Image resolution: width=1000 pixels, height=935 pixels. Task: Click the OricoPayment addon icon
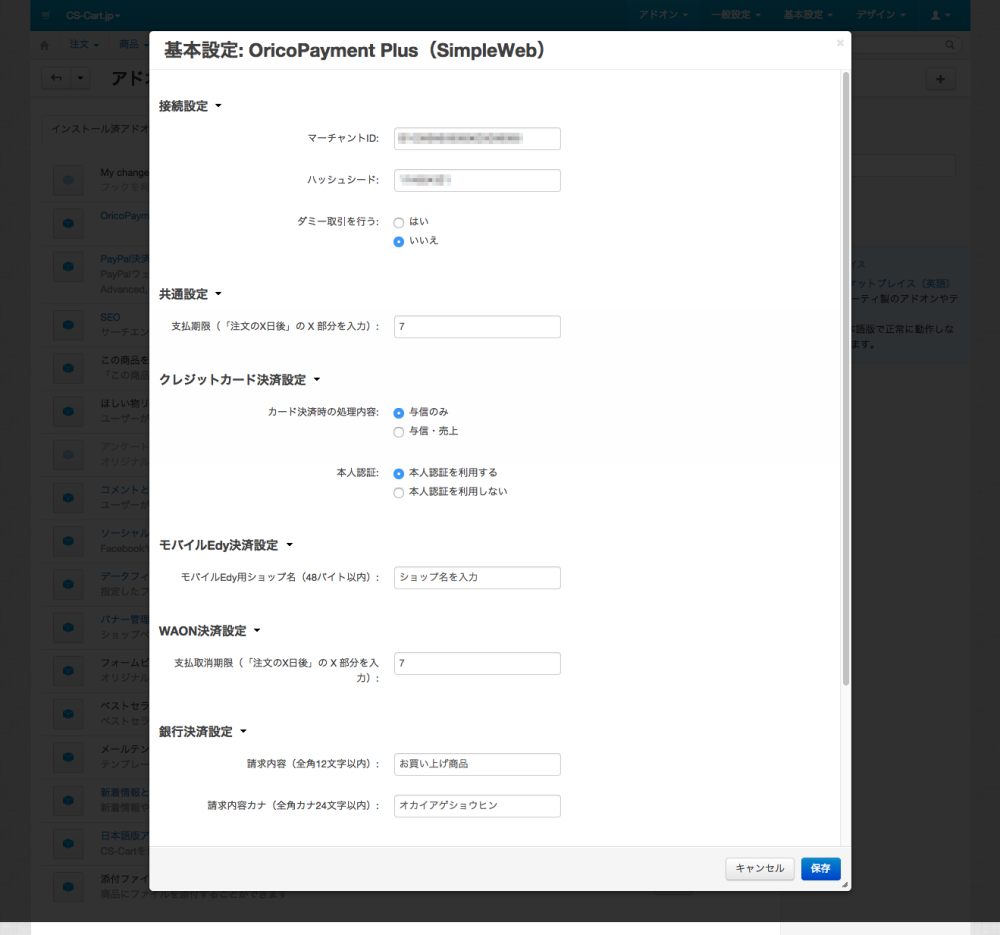[68, 223]
